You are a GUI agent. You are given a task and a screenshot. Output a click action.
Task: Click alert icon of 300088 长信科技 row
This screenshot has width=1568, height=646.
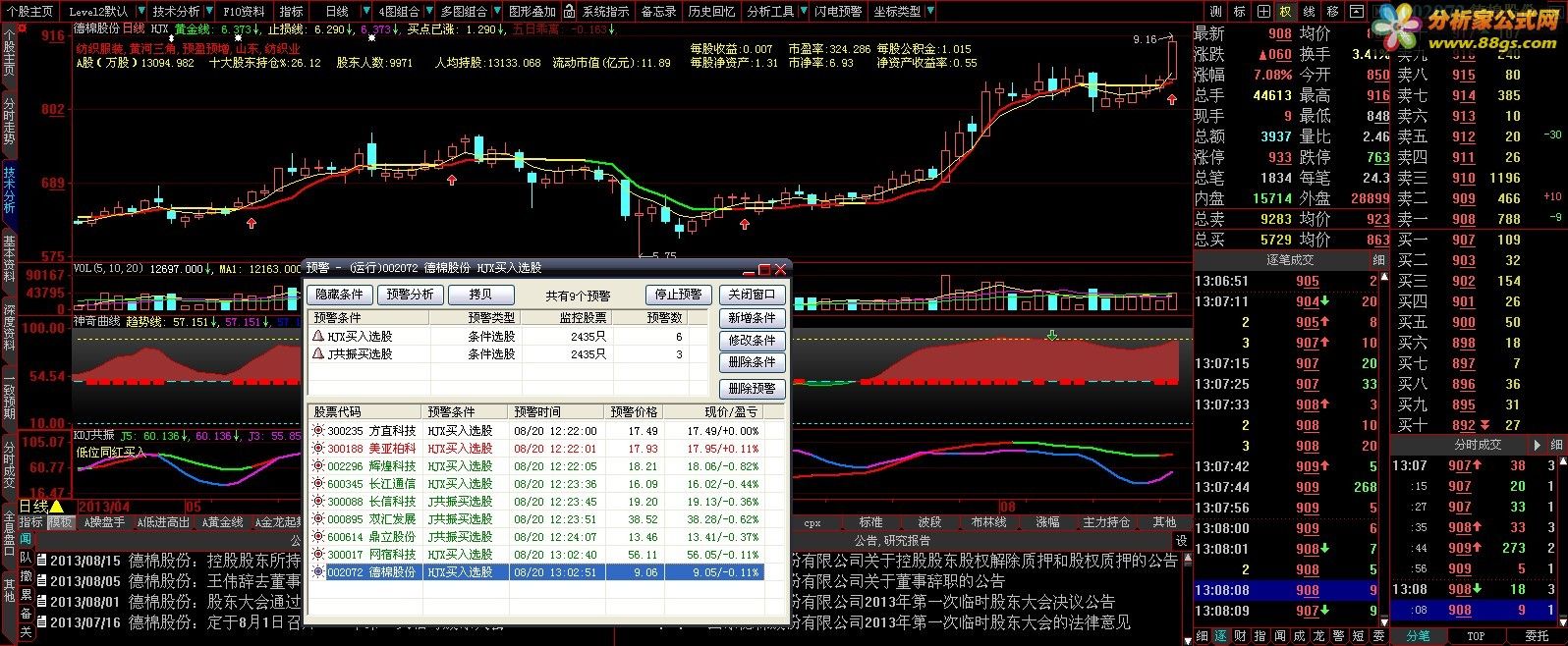317,501
